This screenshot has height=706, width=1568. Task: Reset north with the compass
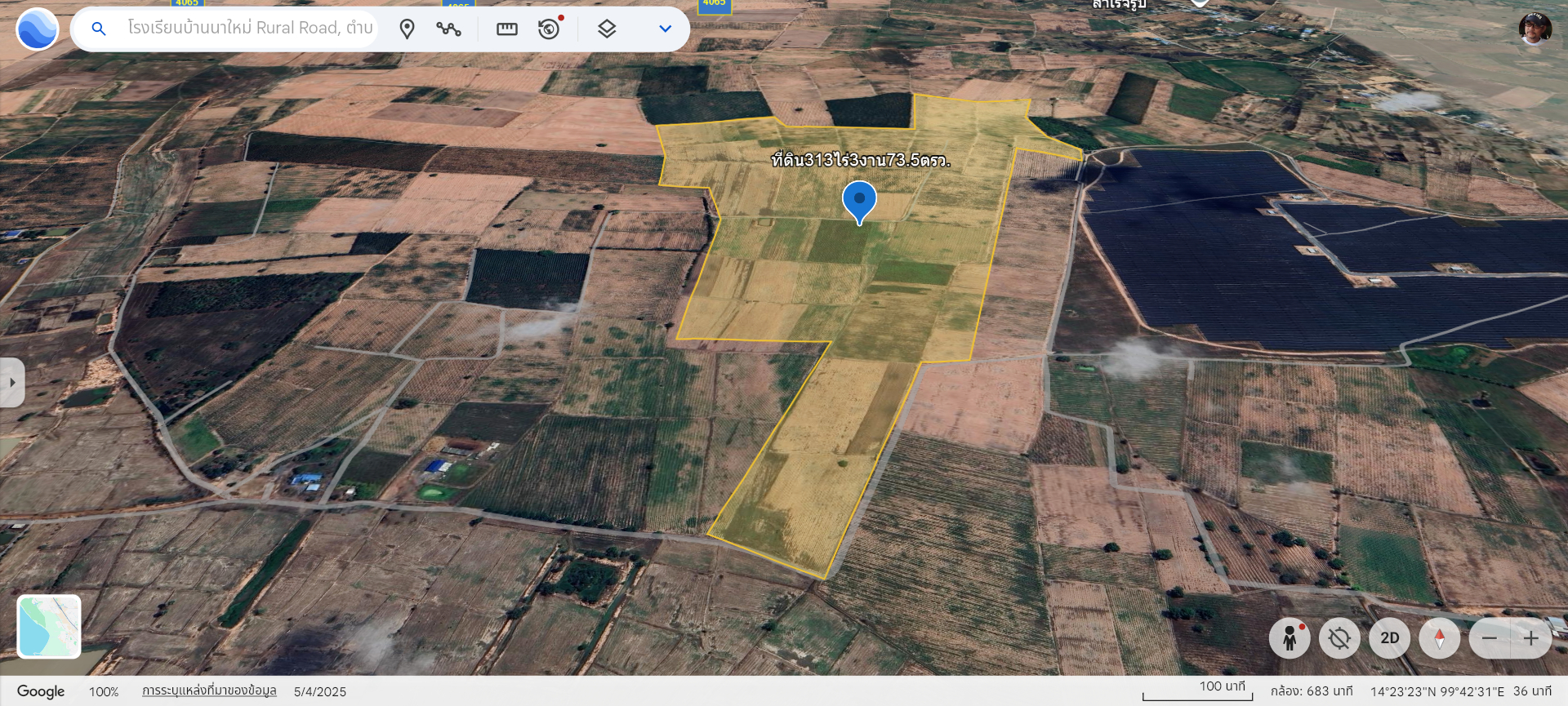[1440, 638]
